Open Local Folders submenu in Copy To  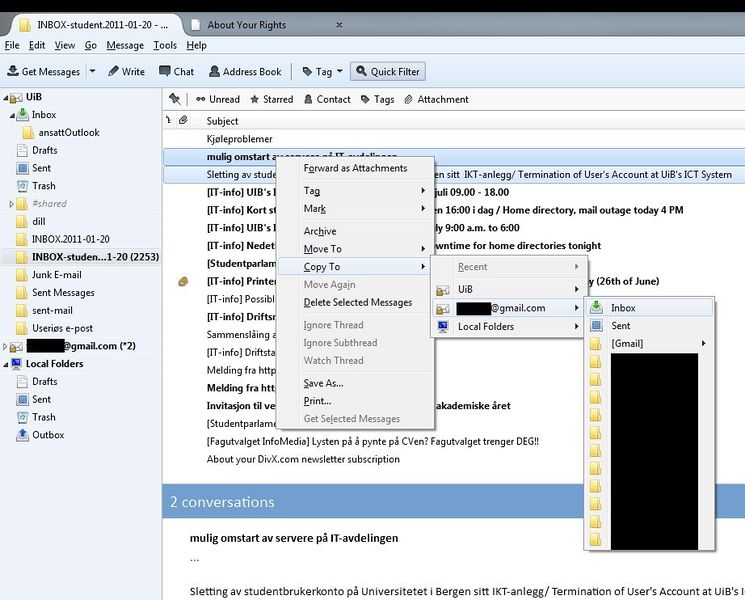click(509, 326)
